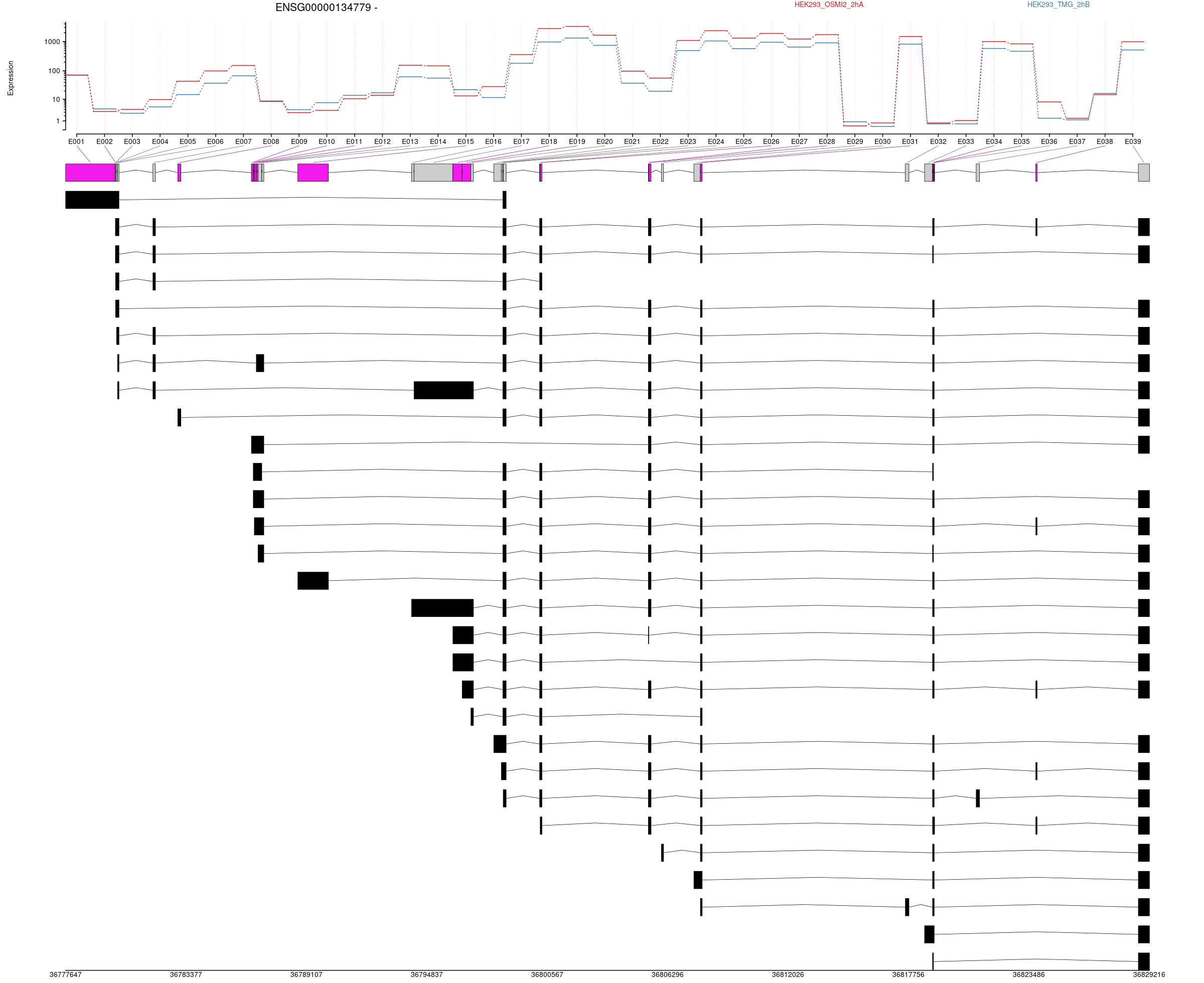This screenshot has width=1204, height=983.
Task: Select exon label E009
Action: point(299,141)
